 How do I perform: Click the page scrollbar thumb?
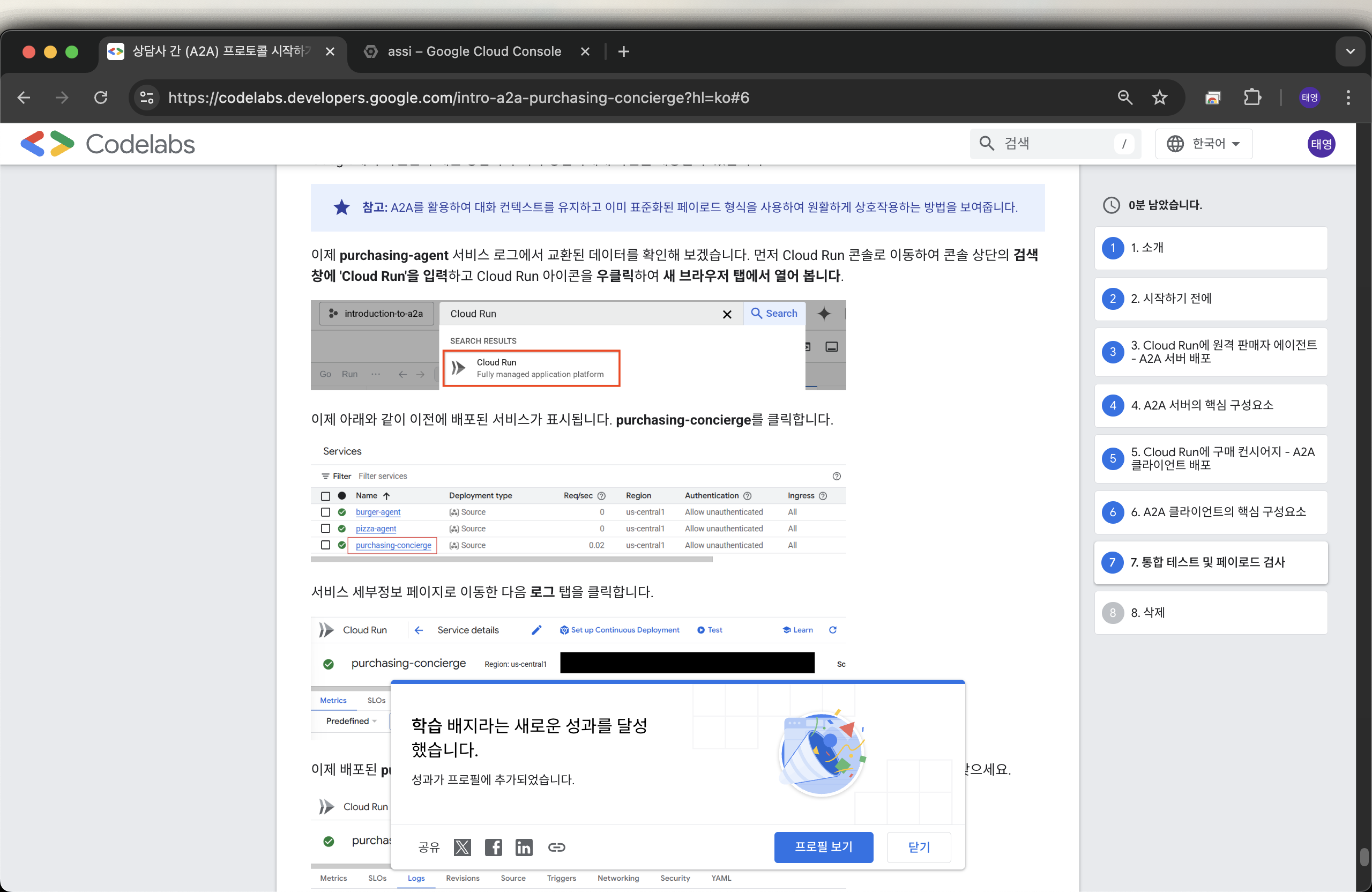click(1363, 856)
